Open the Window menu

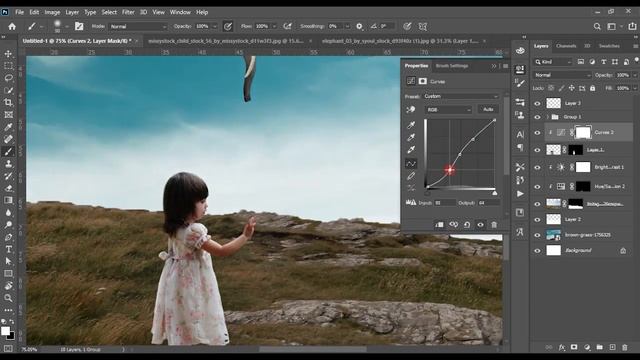(180, 12)
